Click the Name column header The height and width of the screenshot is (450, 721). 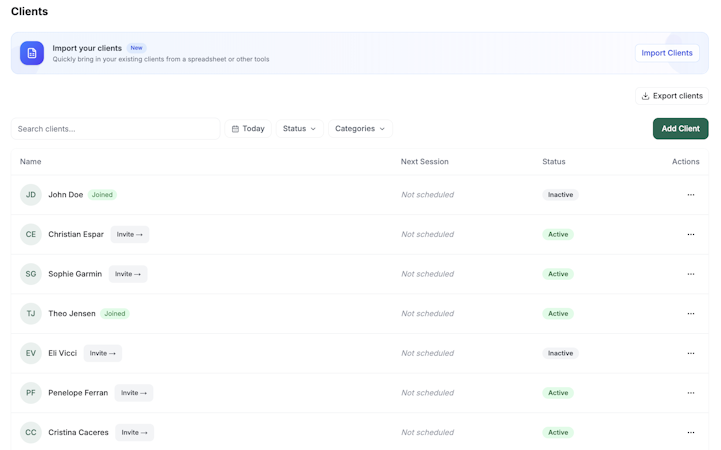click(30, 162)
